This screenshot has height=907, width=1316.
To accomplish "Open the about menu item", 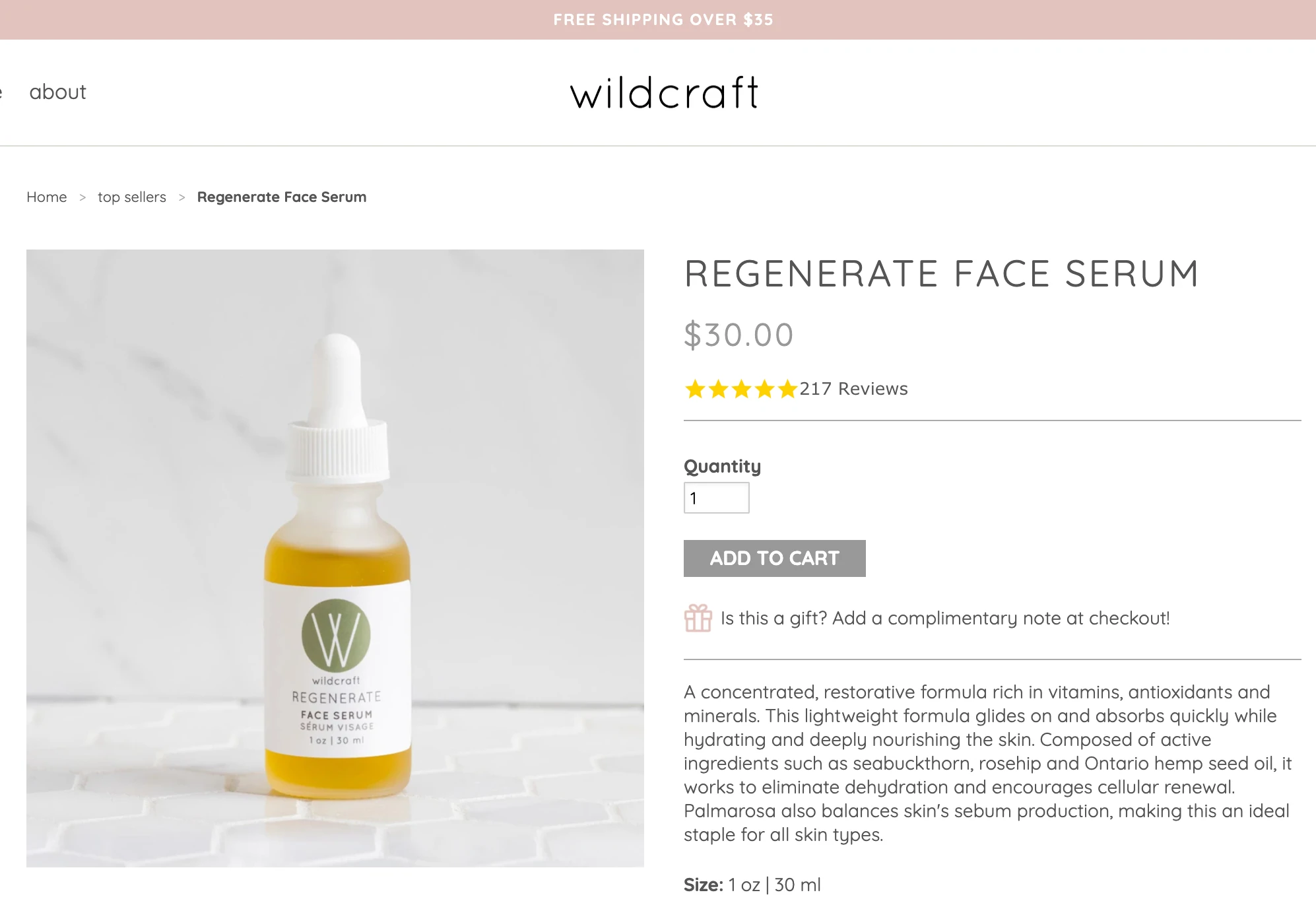I will (x=58, y=92).
